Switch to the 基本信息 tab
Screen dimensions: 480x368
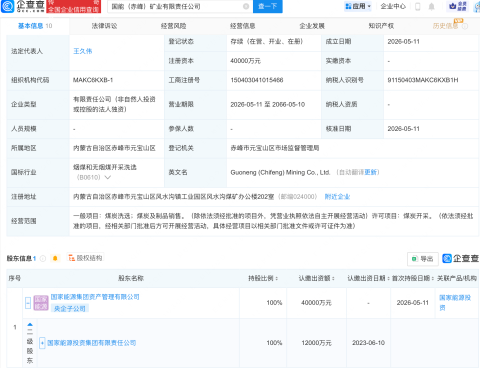(35, 26)
